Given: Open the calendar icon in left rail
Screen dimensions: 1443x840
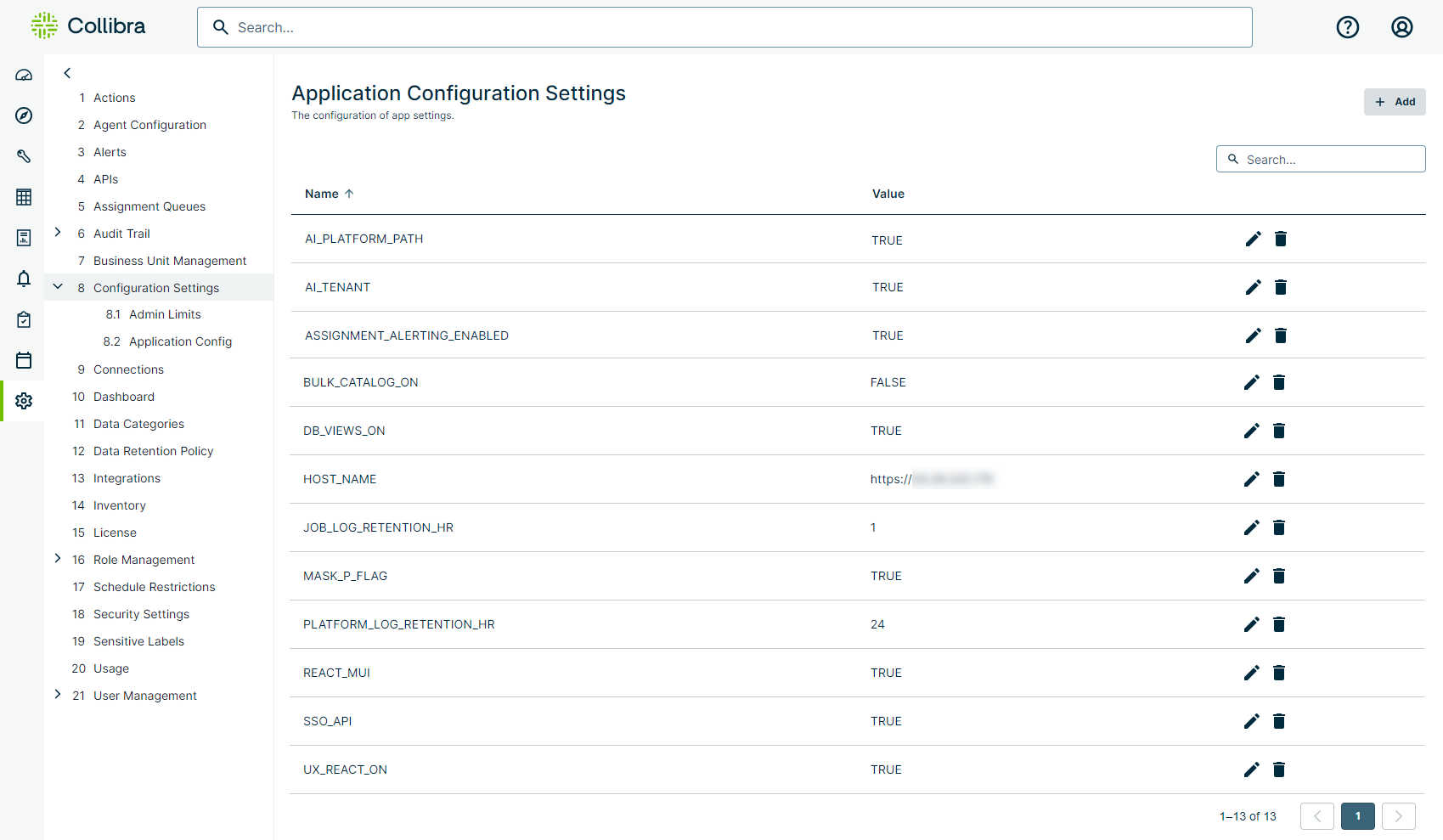Looking at the screenshot, I should (24, 360).
